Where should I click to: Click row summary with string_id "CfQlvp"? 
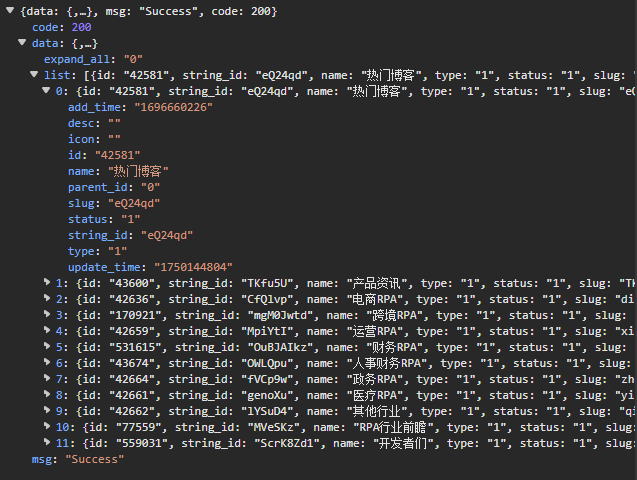click(x=346, y=299)
